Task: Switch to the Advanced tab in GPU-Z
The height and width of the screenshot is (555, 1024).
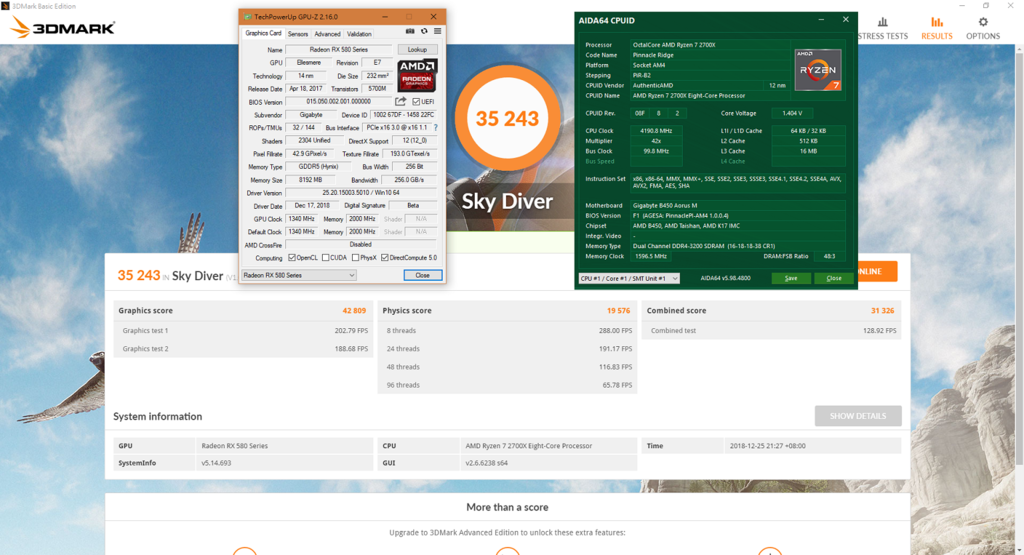Action: click(327, 34)
